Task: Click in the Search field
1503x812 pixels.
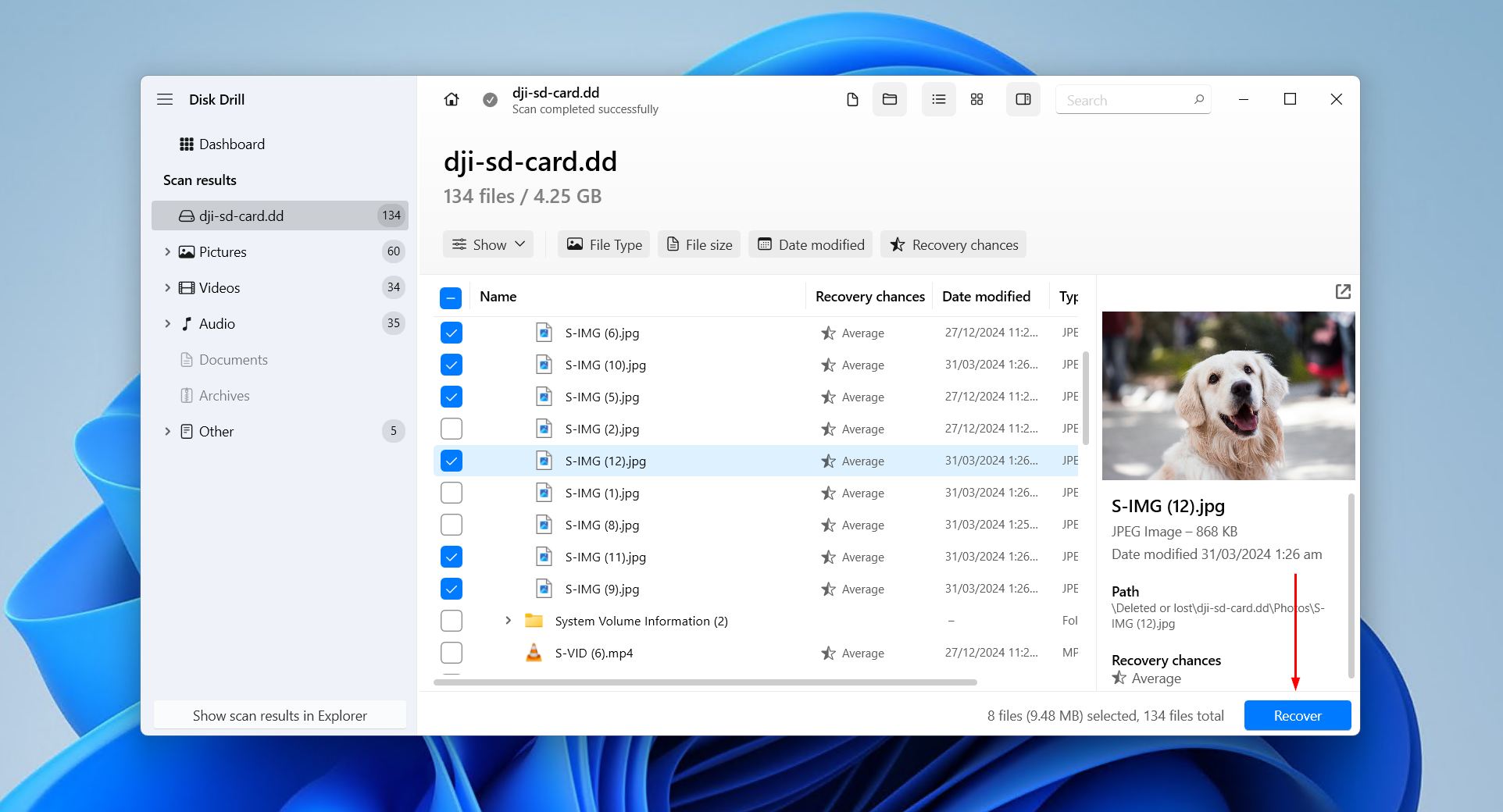Action: pyautogui.click(x=1126, y=100)
